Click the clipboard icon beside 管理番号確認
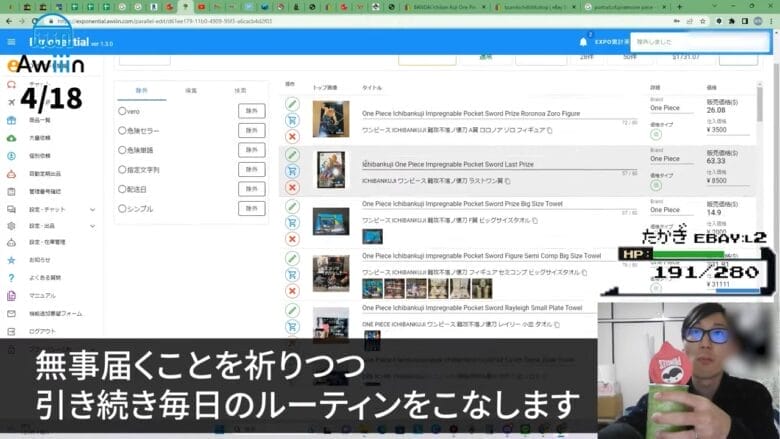Viewport: 780px width, 439px height. point(11,191)
